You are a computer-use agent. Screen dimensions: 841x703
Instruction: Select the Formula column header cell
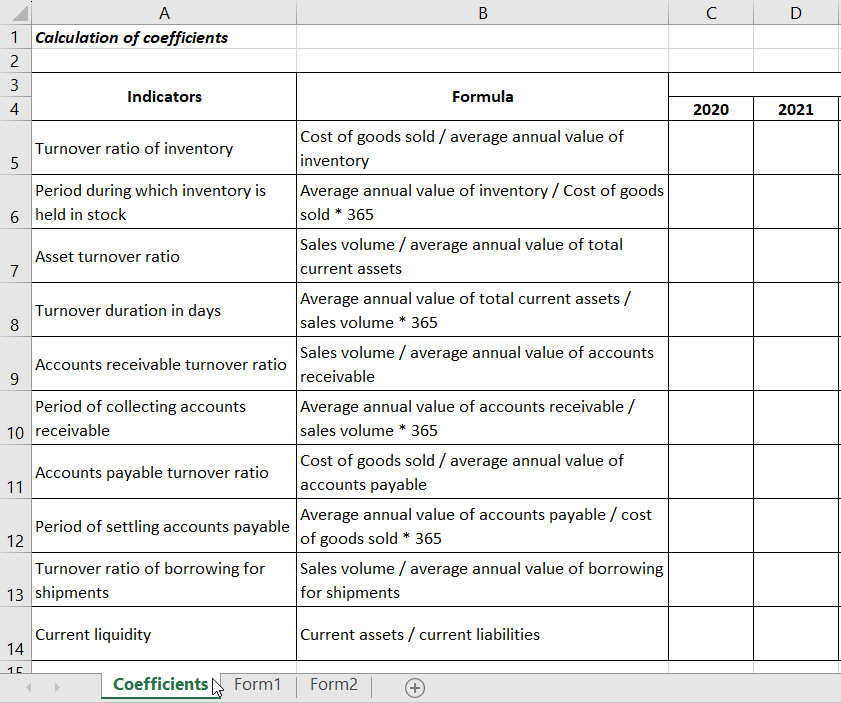pyautogui.click(x=483, y=96)
